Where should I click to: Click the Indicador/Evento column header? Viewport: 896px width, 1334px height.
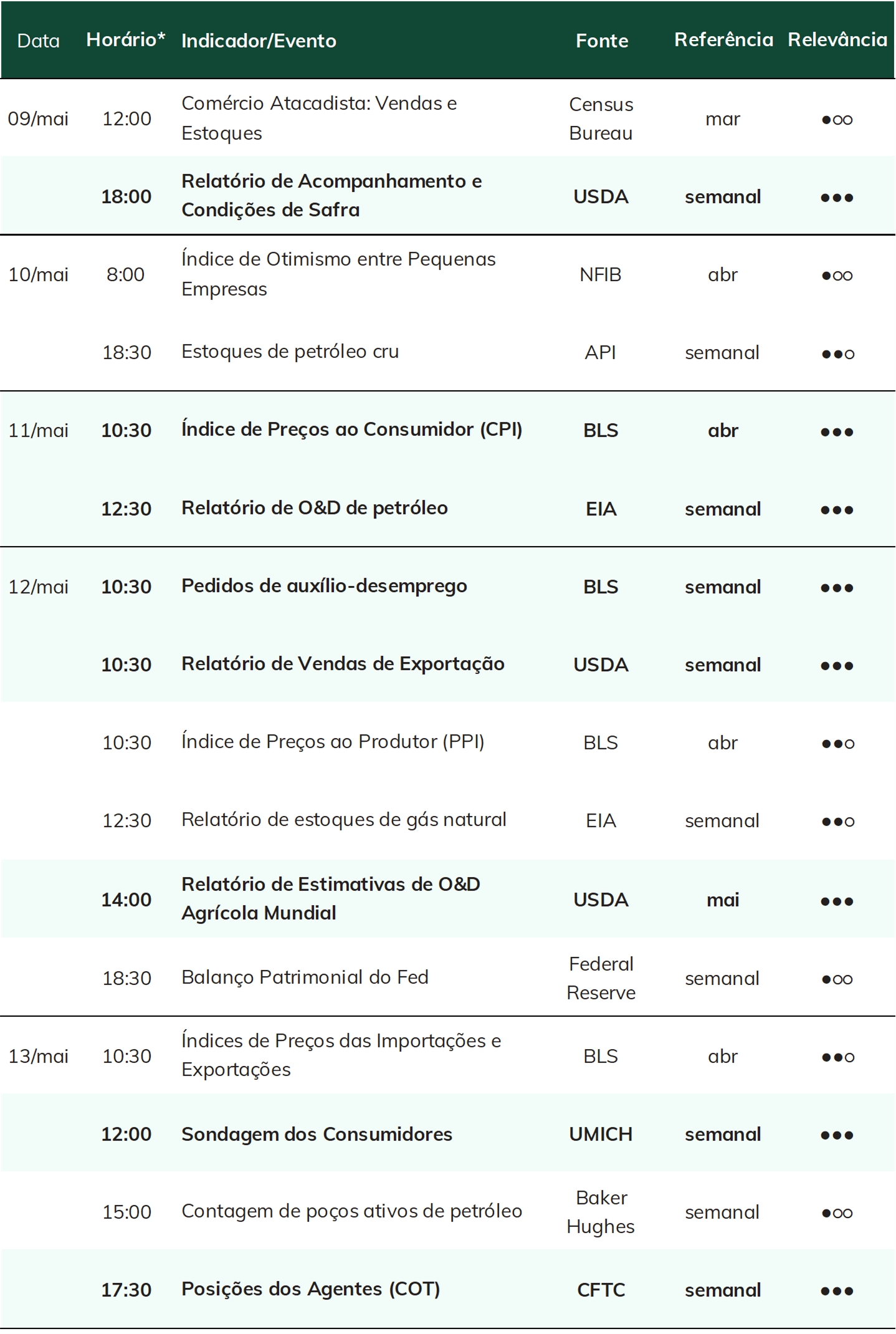point(259,41)
